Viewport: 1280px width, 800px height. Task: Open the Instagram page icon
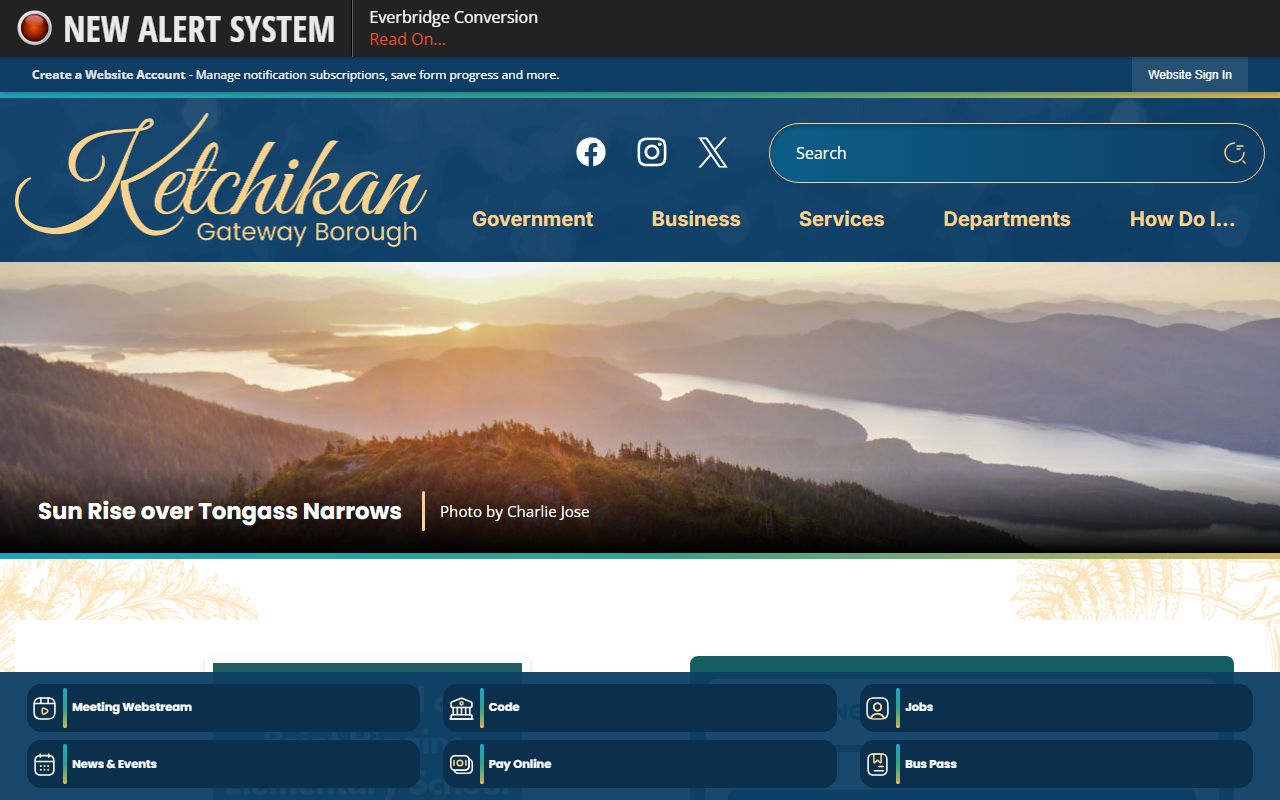(652, 152)
